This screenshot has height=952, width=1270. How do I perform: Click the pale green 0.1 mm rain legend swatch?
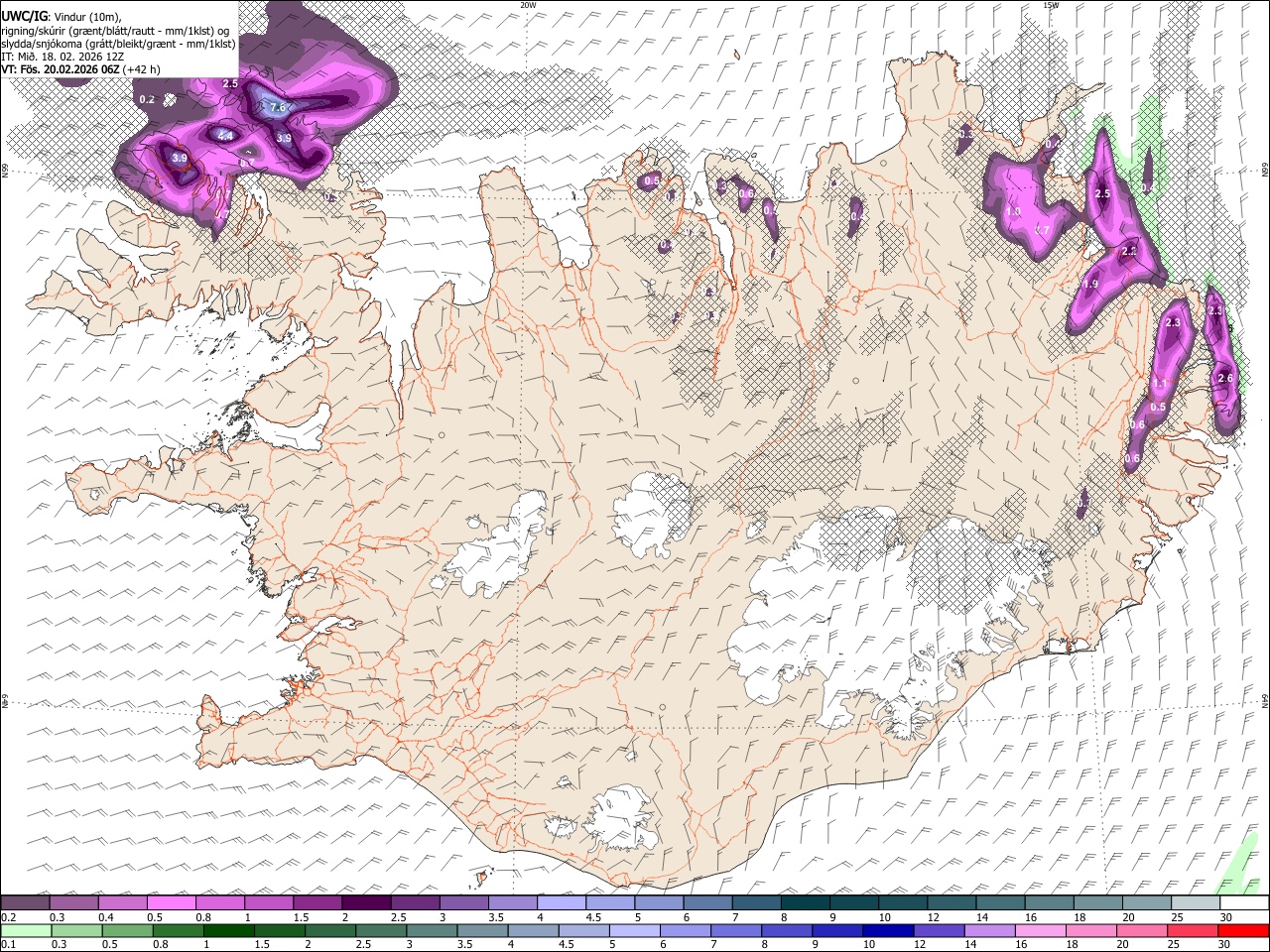(26, 931)
